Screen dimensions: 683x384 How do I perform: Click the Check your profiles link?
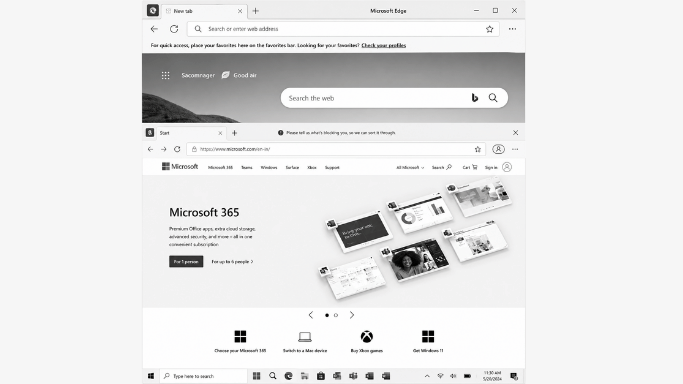(x=384, y=45)
